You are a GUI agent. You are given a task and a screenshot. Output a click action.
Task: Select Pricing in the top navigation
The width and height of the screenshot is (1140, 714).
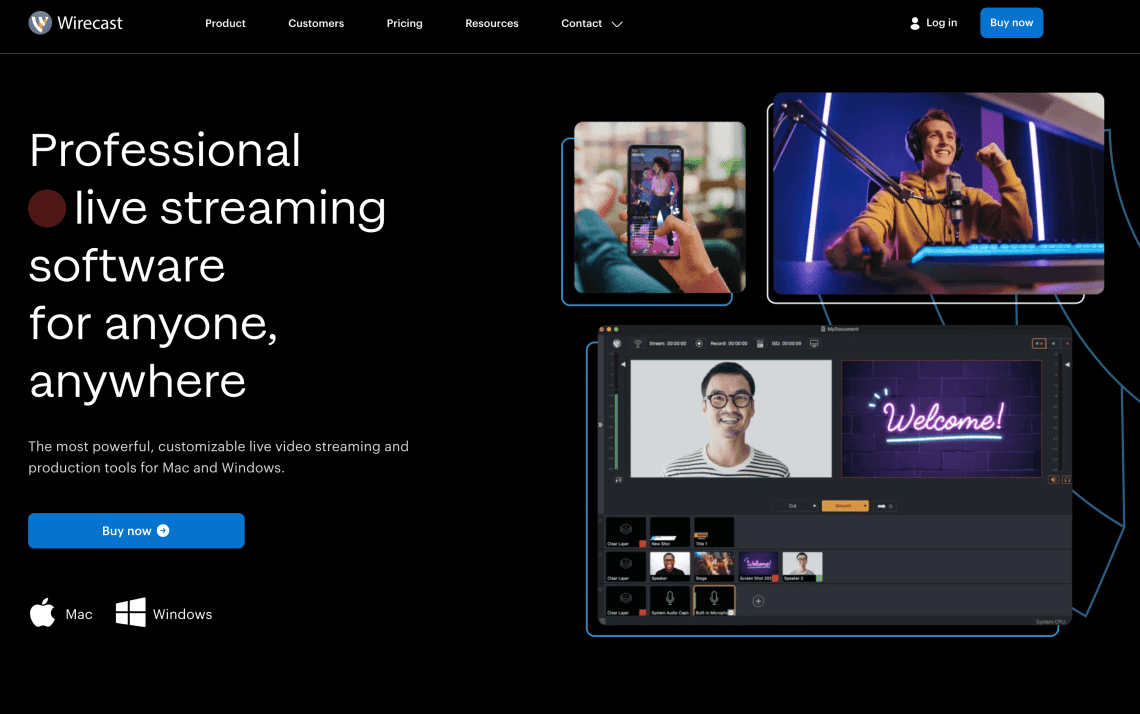404,23
